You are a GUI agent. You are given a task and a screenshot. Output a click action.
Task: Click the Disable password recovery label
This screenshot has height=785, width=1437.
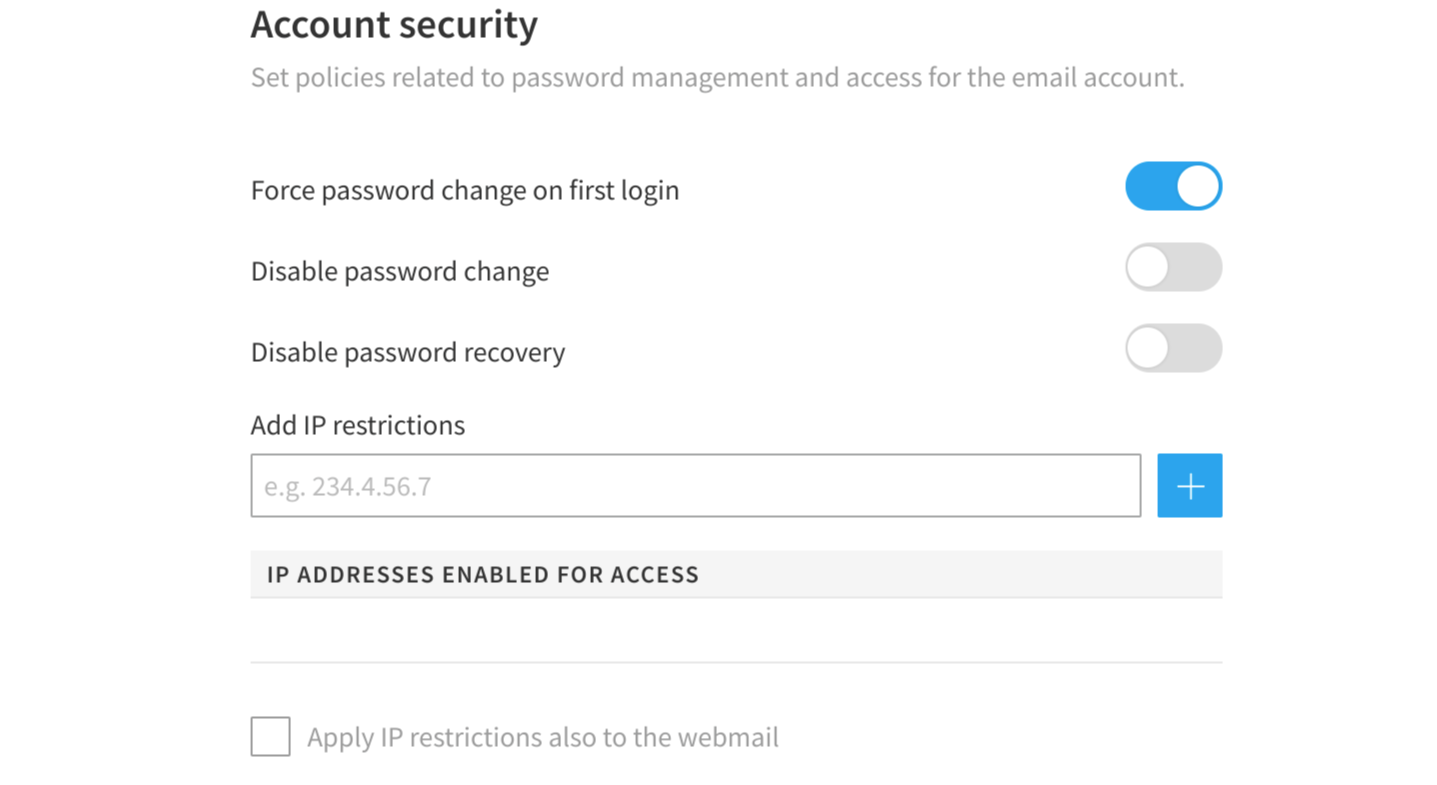[407, 351]
